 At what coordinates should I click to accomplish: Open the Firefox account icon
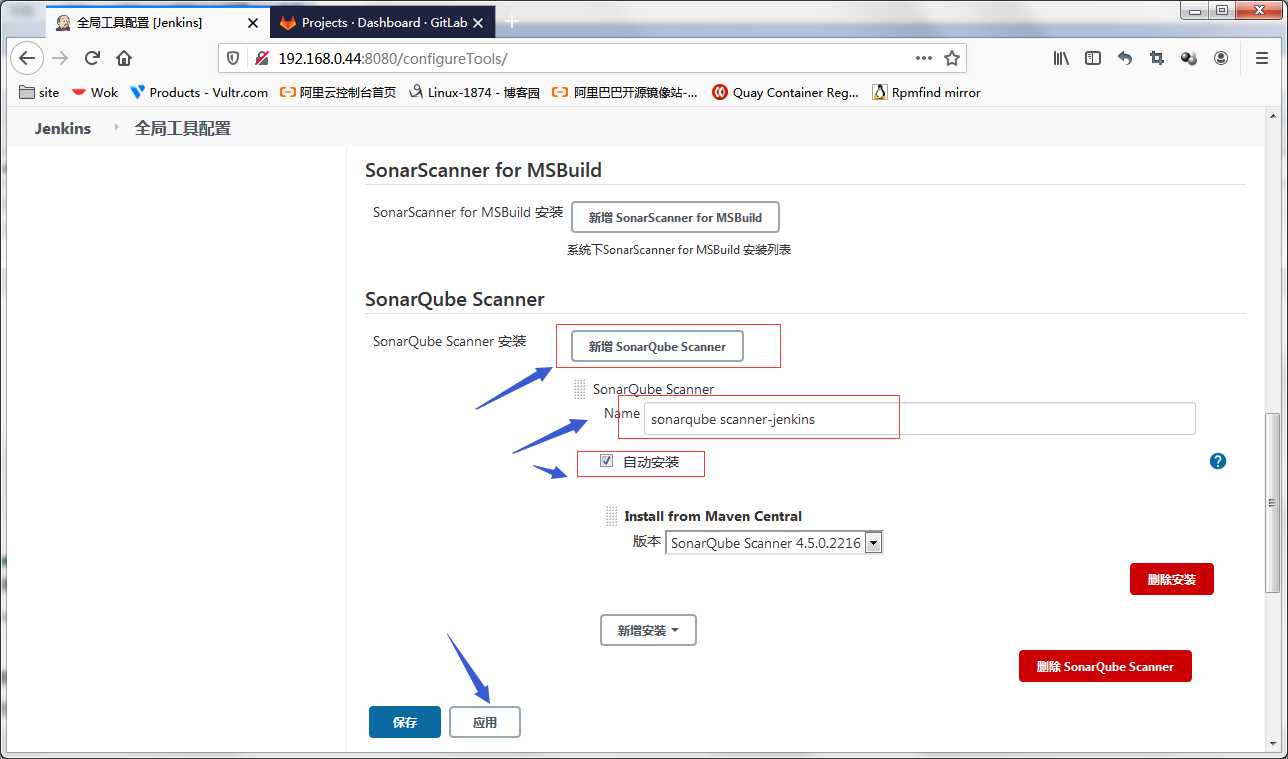pos(1221,58)
